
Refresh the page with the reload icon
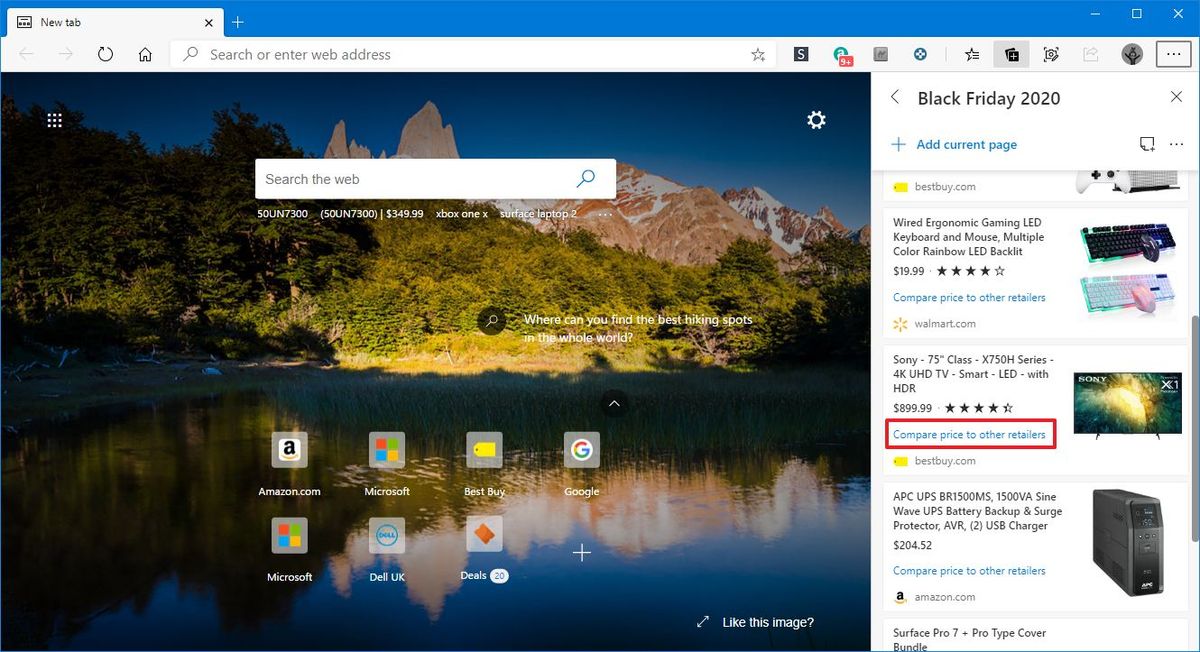tap(105, 55)
